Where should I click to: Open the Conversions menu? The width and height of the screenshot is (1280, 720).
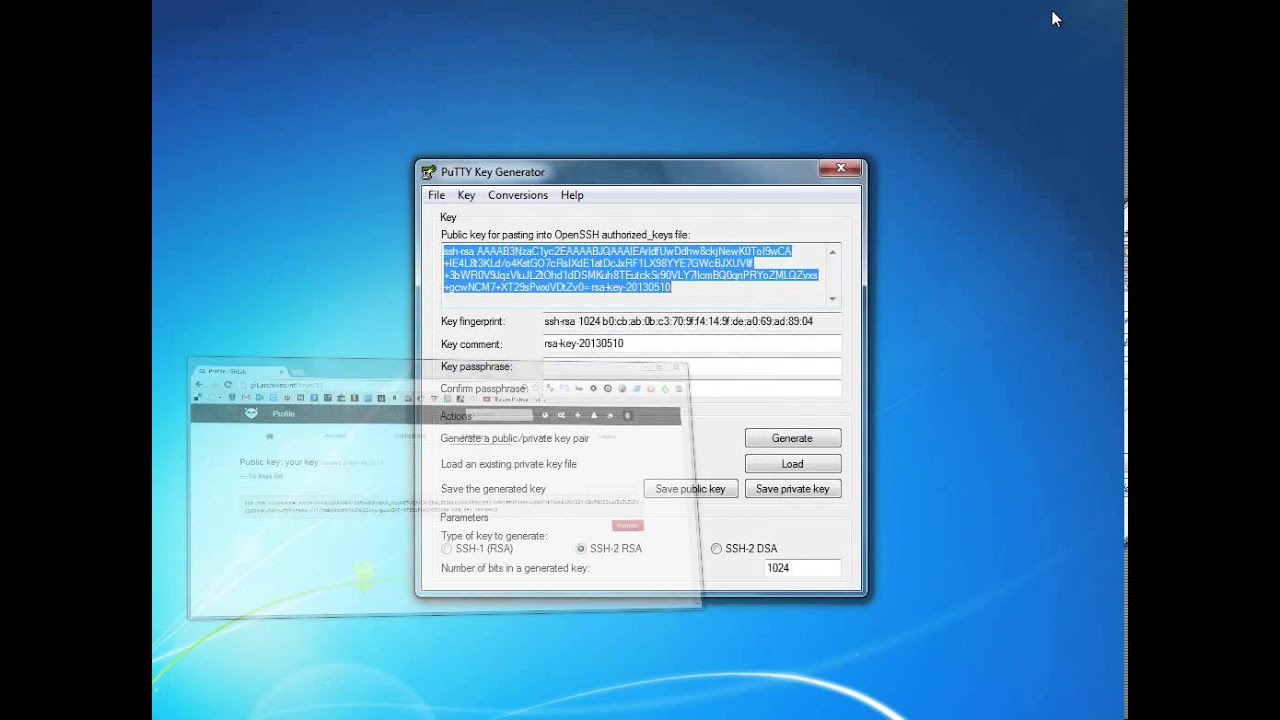(518, 195)
